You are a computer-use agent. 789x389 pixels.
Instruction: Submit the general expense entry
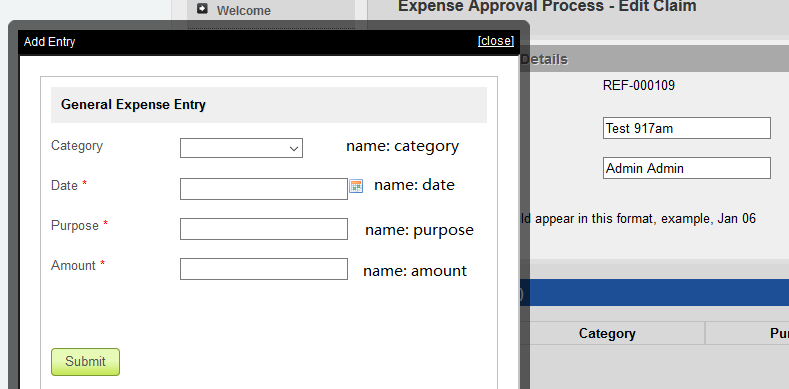tap(86, 362)
